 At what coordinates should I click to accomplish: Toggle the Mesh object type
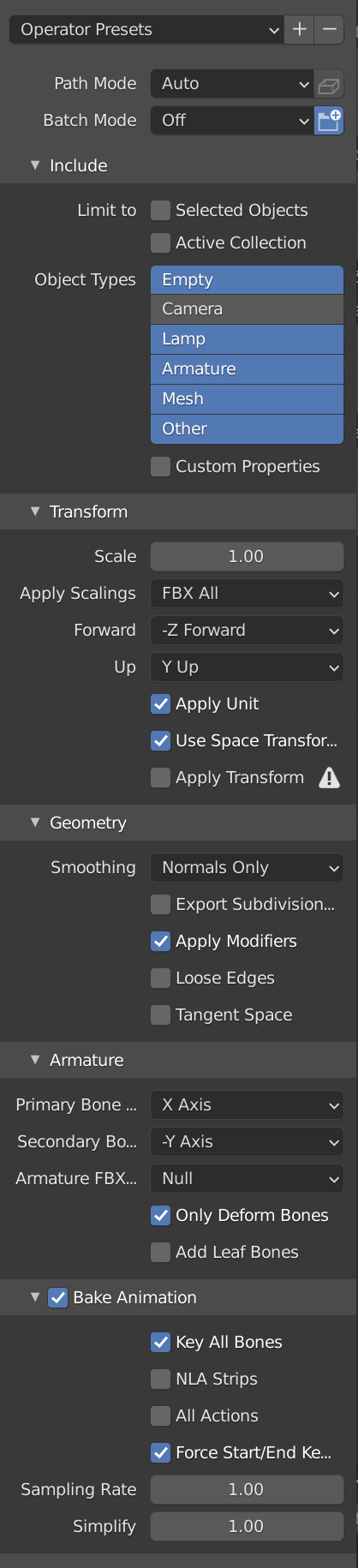tap(247, 399)
